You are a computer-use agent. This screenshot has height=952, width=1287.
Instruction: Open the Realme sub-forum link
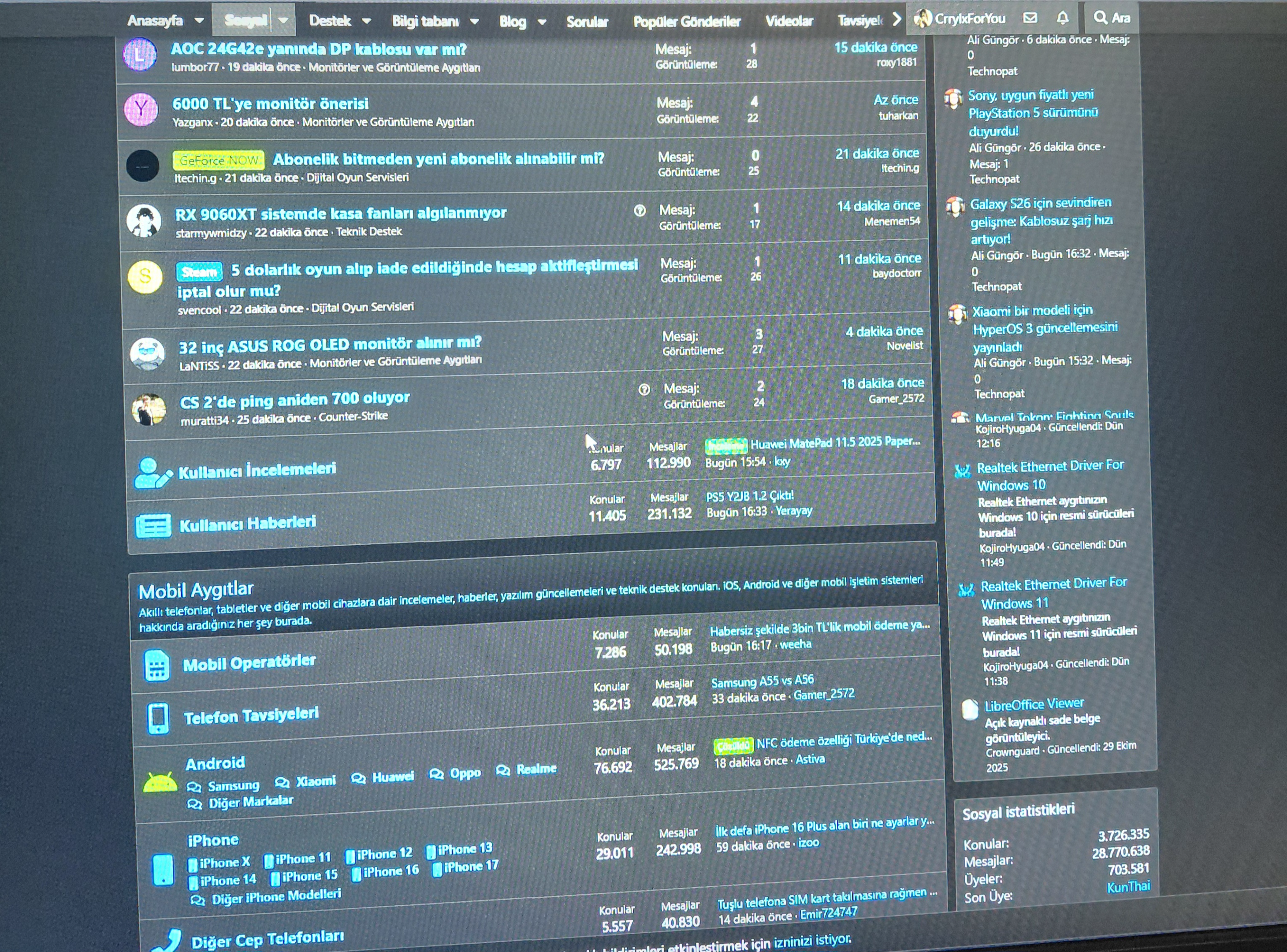coord(536,770)
